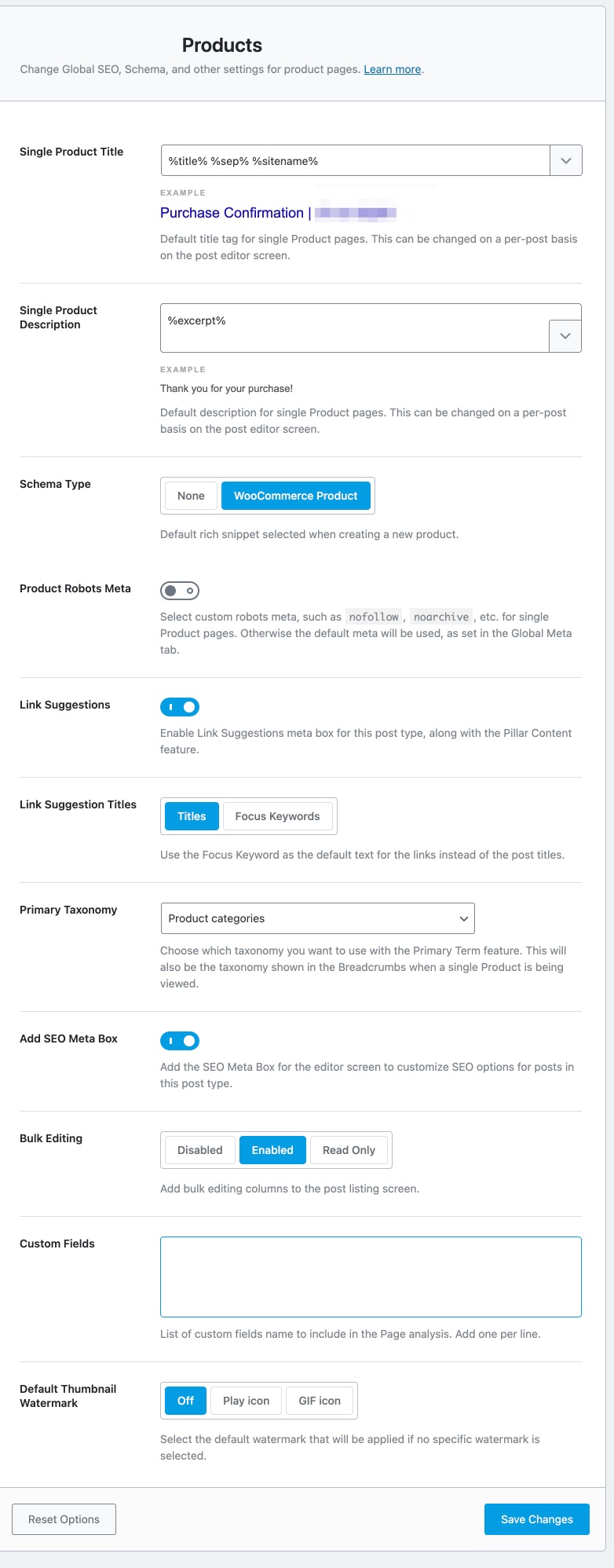
Task: Turn off the Add SEO Meta Box toggle
Action: (179, 1040)
